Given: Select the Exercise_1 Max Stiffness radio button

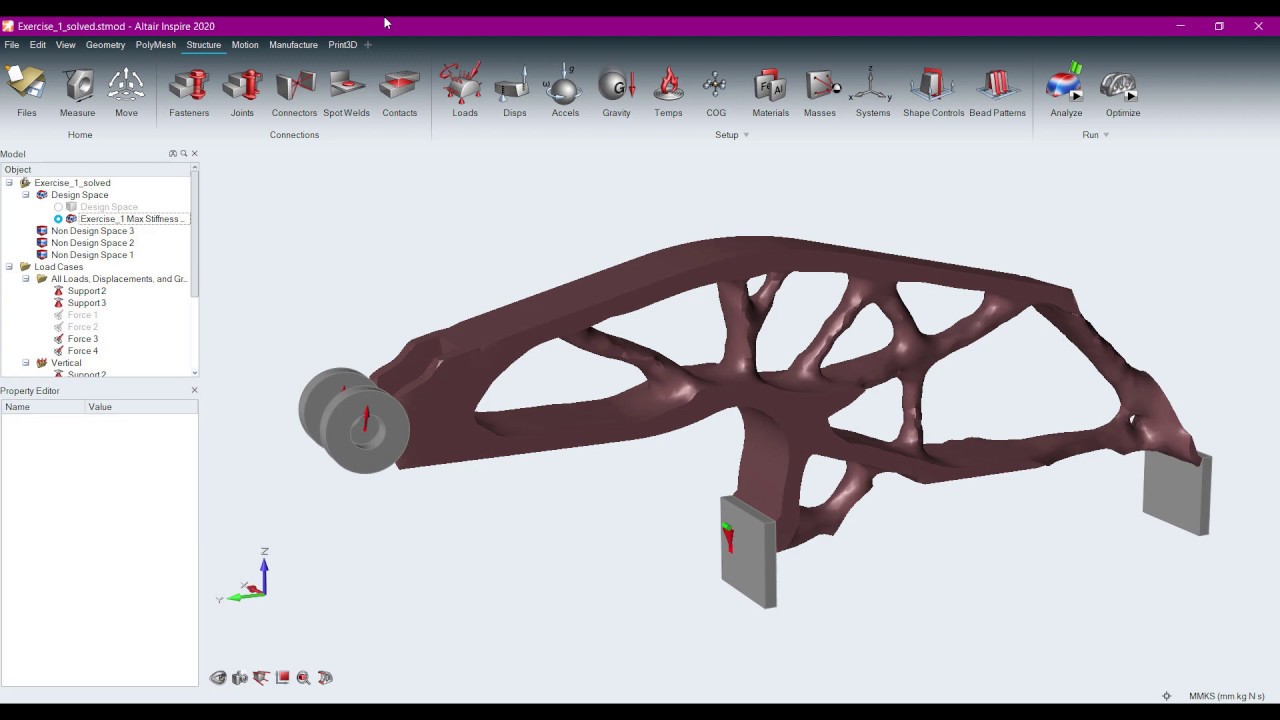Looking at the screenshot, I should tap(58, 219).
